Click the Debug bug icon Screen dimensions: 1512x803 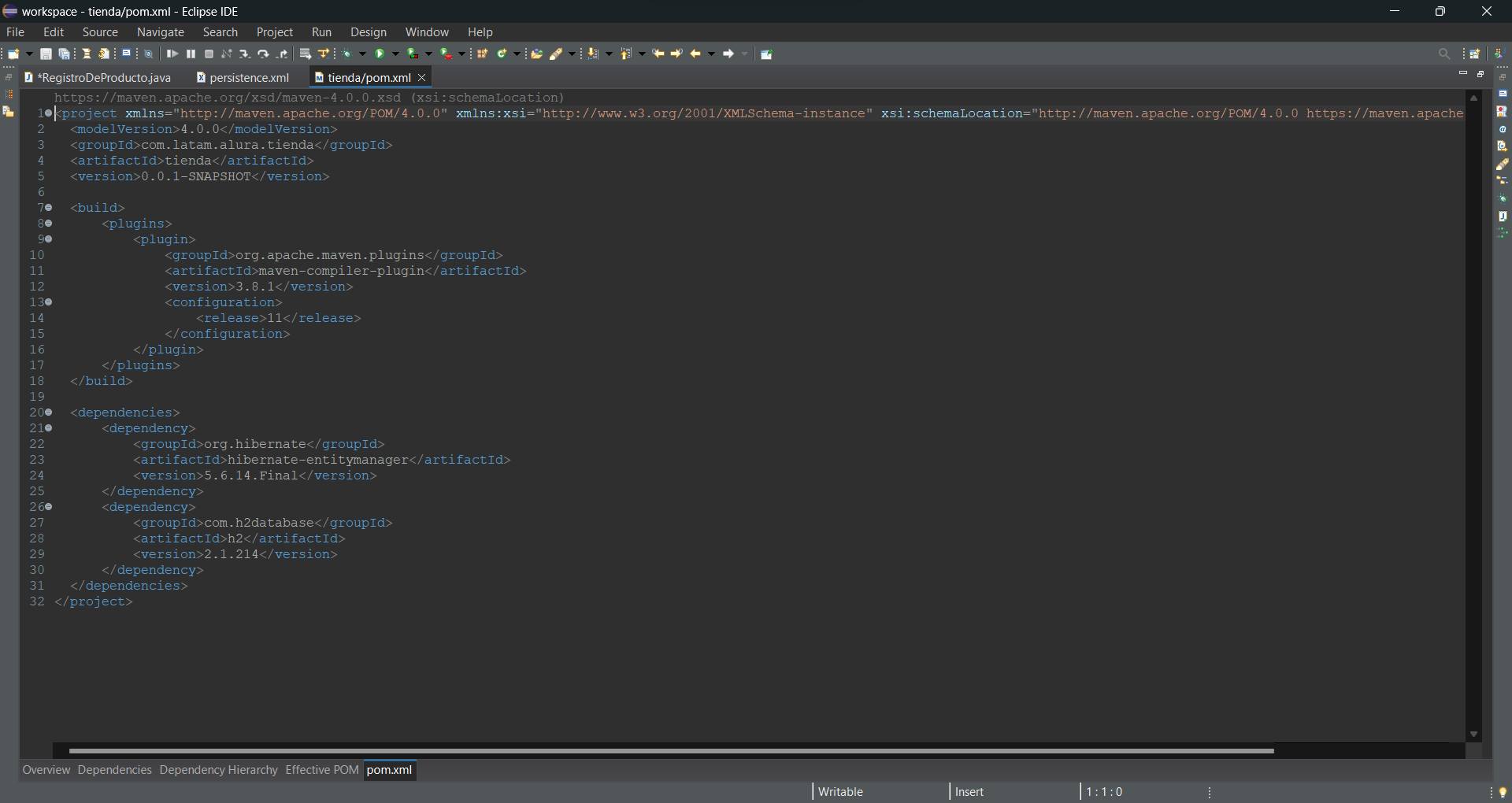[x=347, y=54]
